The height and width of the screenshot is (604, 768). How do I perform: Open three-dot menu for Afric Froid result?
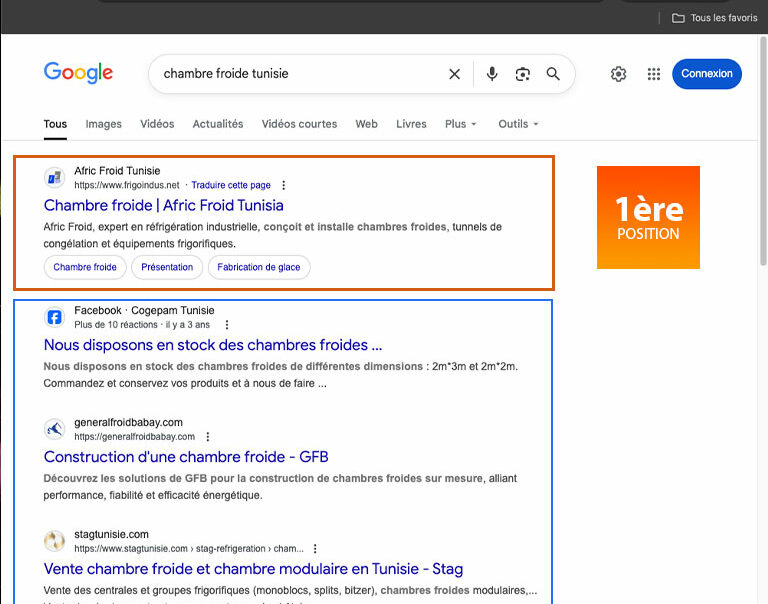(284, 185)
